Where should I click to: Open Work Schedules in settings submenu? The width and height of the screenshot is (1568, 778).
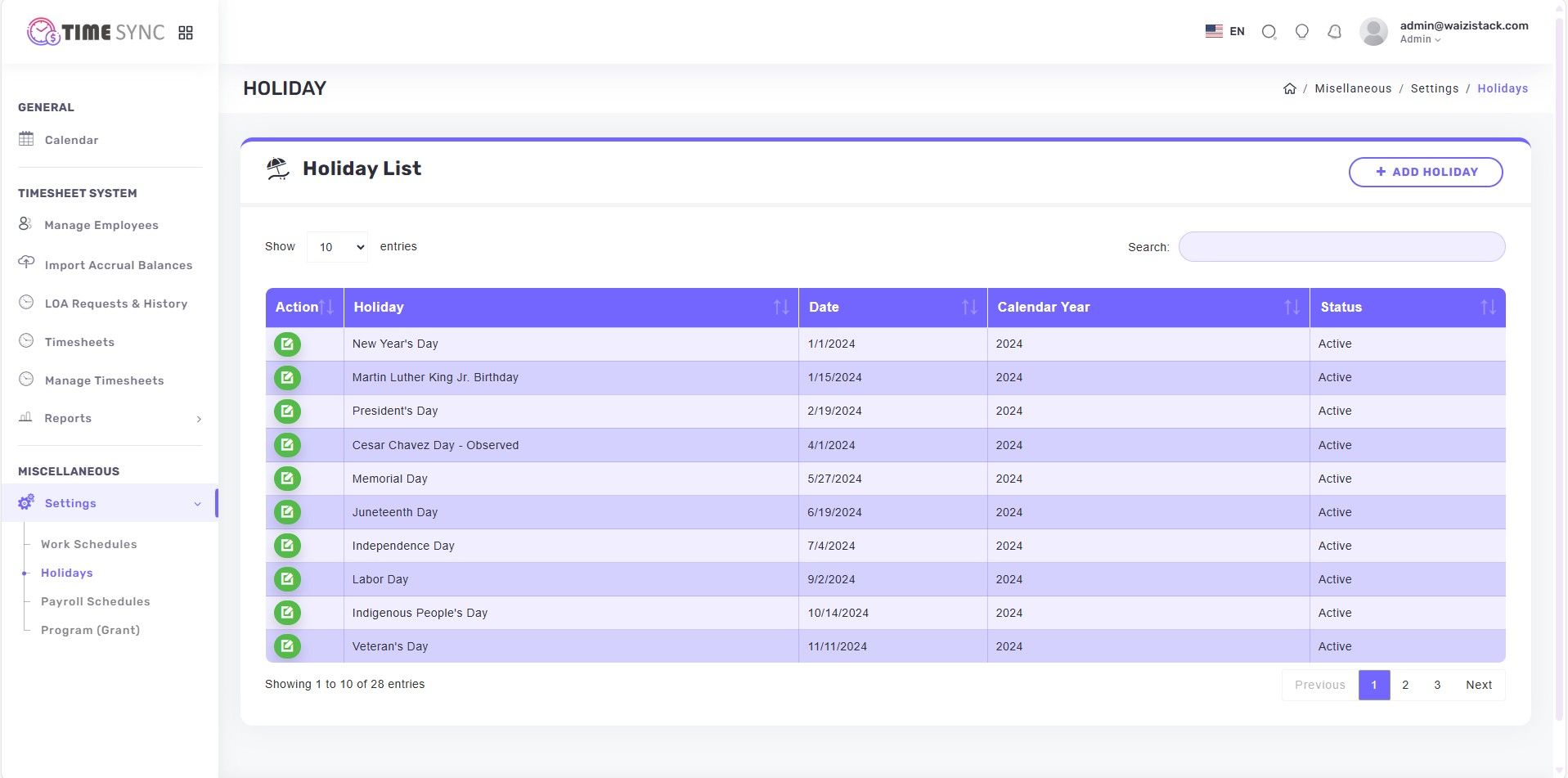coord(88,544)
